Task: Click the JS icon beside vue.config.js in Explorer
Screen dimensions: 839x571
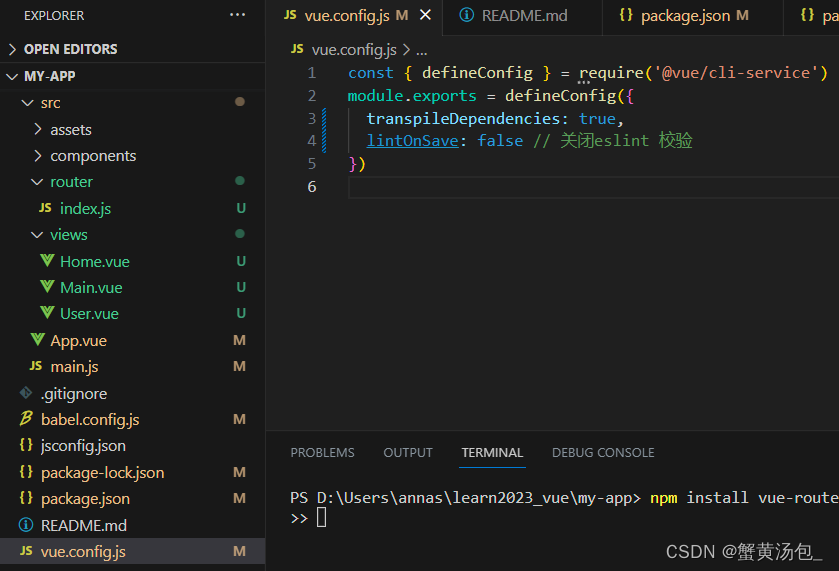Action: [x=26, y=551]
